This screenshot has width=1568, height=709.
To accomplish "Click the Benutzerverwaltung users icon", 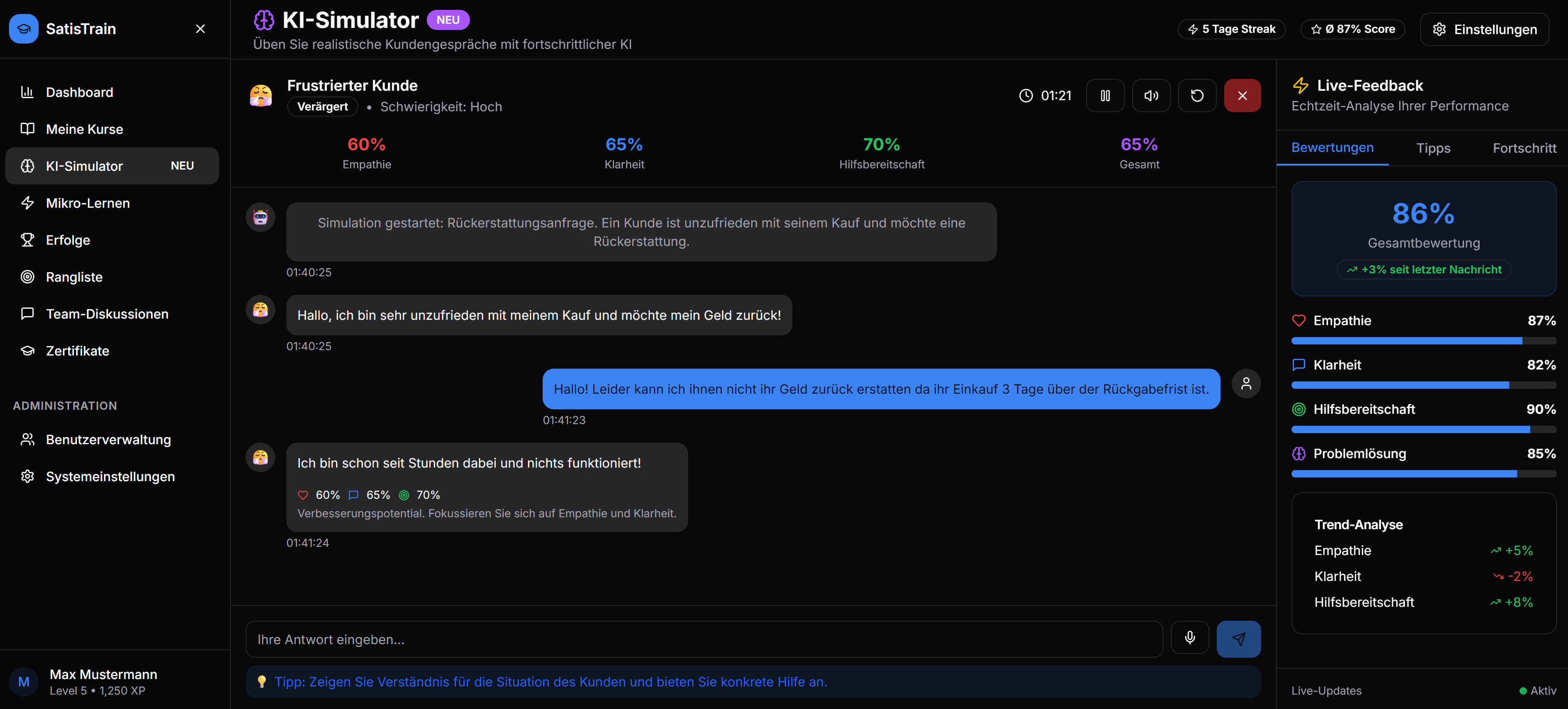I will click(28, 439).
